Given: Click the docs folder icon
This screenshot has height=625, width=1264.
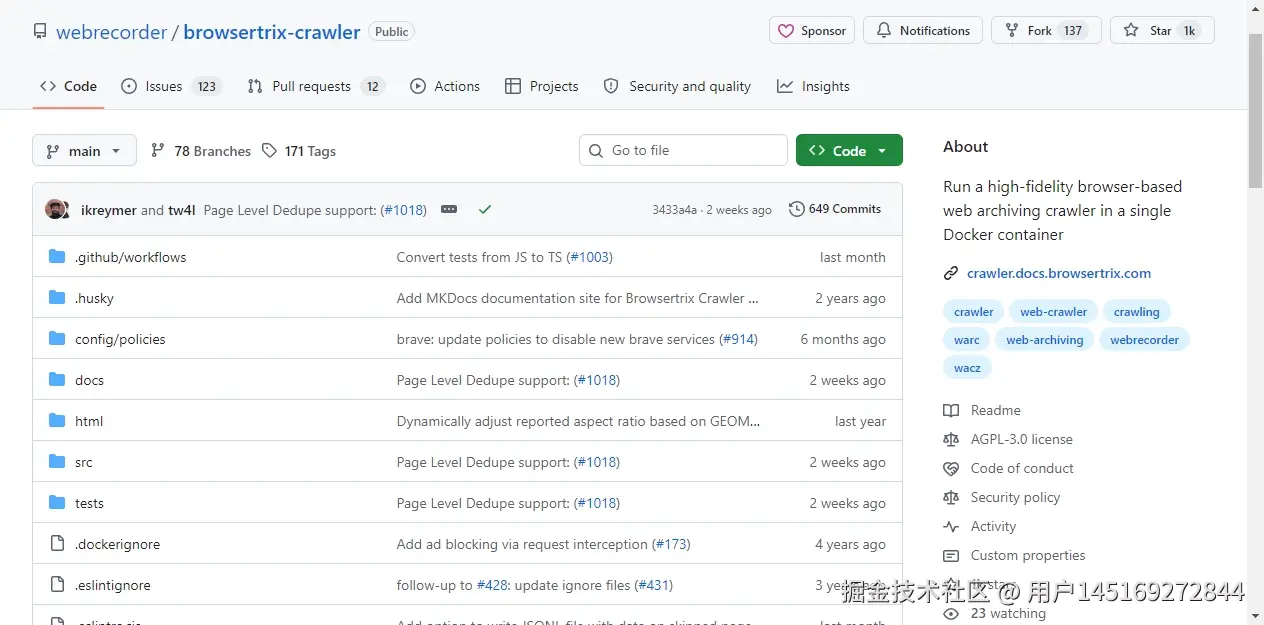Looking at the screenshot, I should point(57,380).
